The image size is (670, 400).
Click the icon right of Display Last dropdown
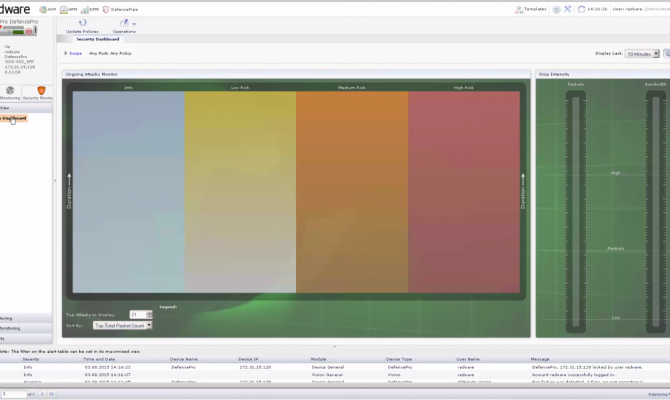pos(667,53)
